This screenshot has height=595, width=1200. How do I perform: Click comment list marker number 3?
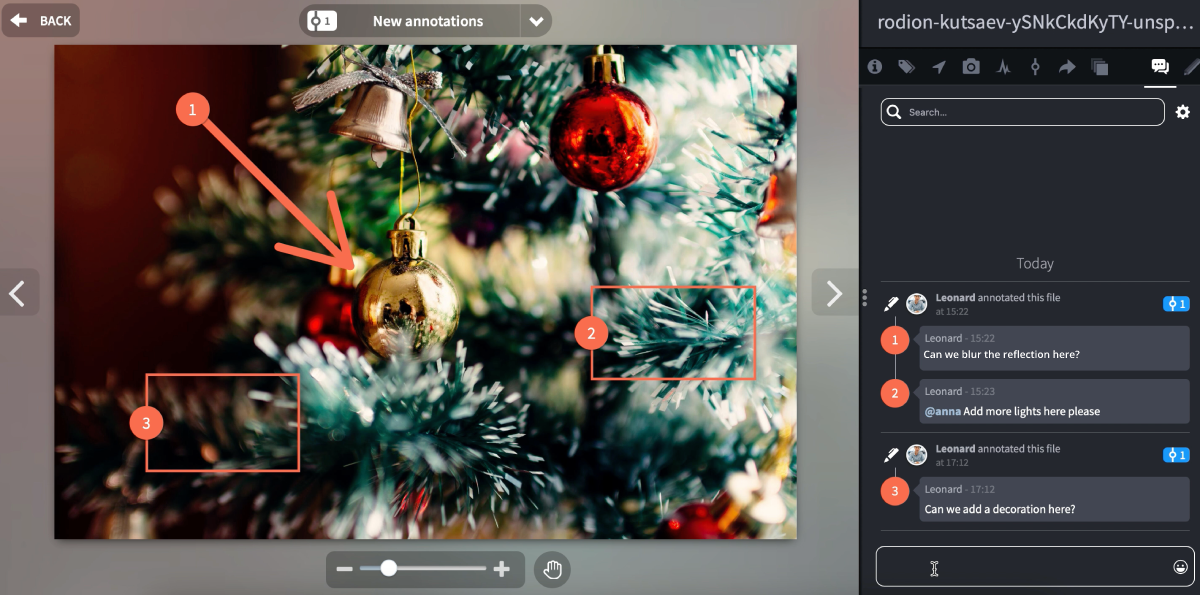(895, 492)
